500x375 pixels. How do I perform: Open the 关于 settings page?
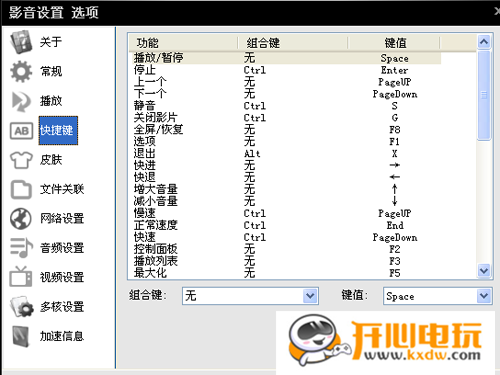coord(51,42)
